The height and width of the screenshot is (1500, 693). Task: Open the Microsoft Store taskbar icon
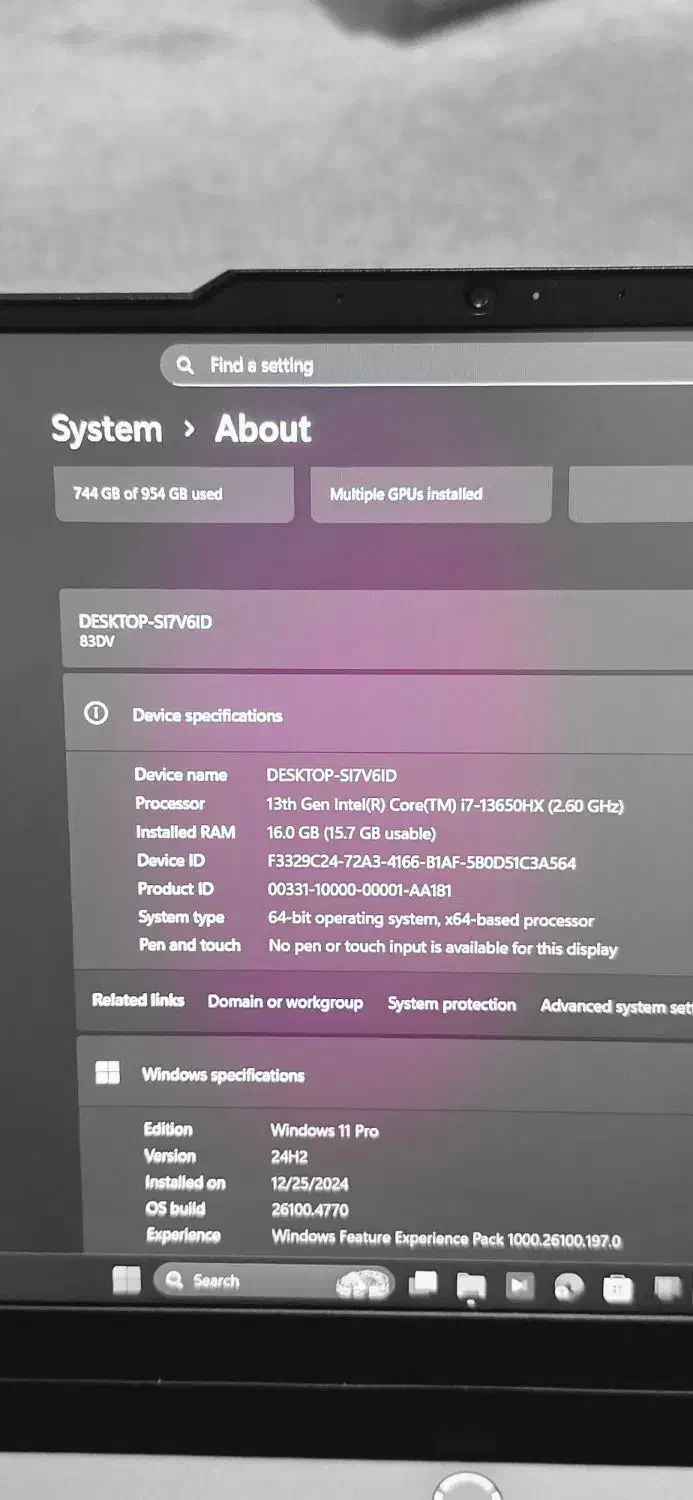[618, 1289]
